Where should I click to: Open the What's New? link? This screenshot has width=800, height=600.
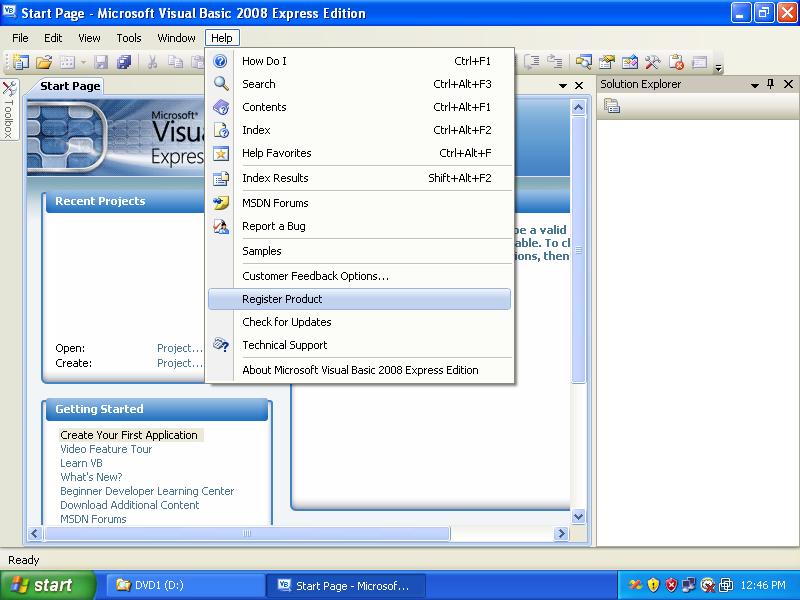91,477
